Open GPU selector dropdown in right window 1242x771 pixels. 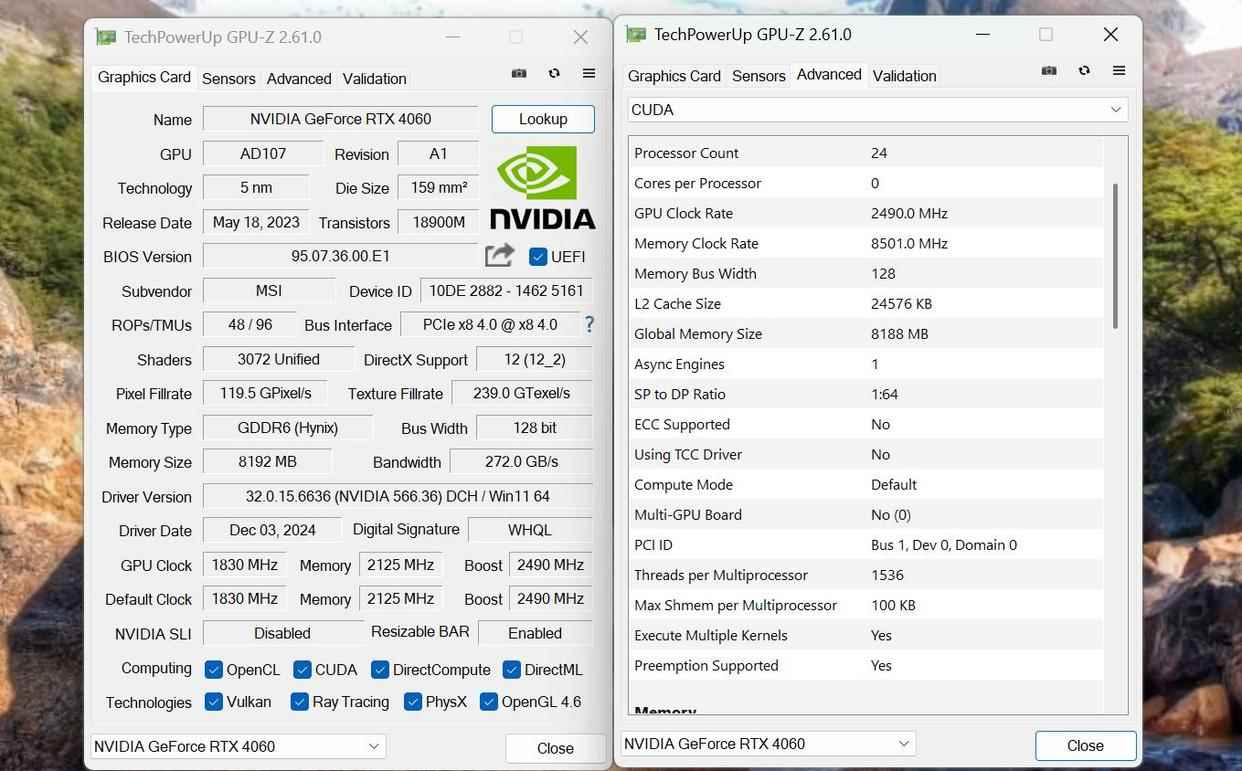coord(767,743)
